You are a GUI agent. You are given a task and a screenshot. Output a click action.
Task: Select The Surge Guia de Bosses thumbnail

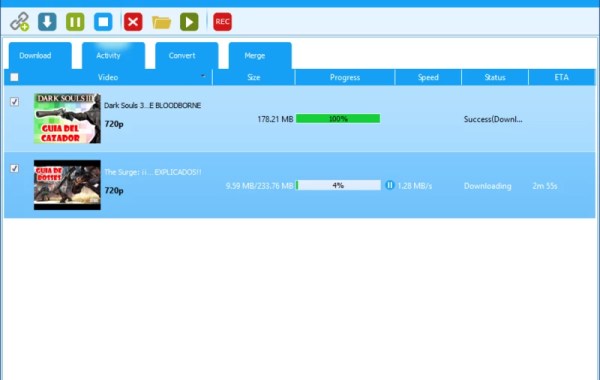tap(67, 185)
